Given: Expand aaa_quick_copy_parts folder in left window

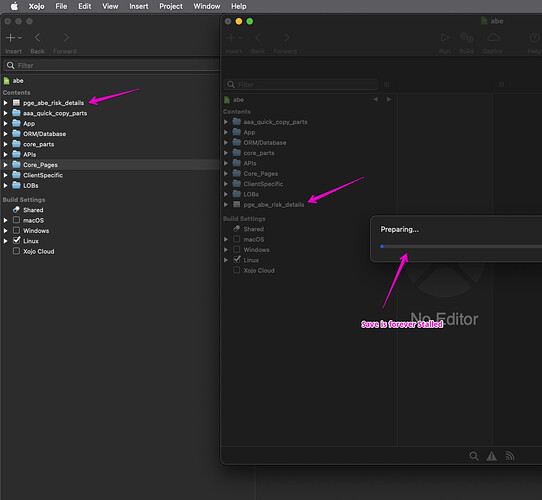Looking at the screenshot, I should pos(6,113).
